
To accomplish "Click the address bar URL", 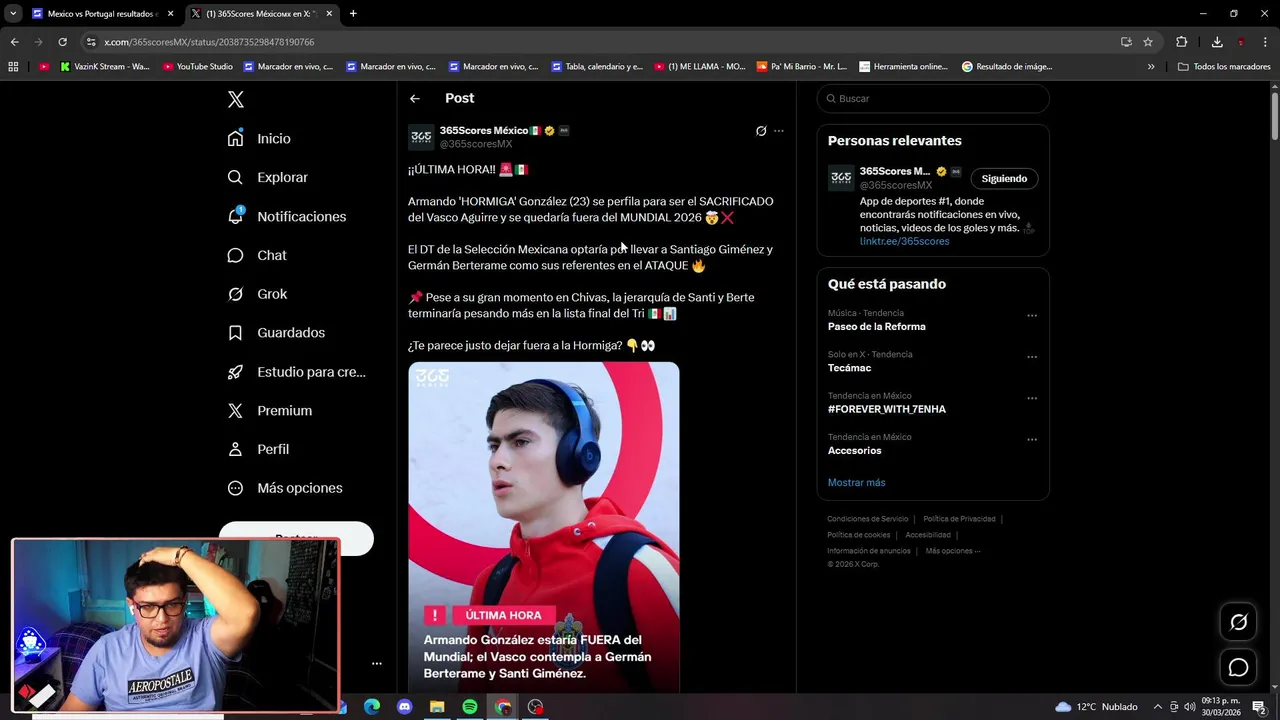I will 209,42.
